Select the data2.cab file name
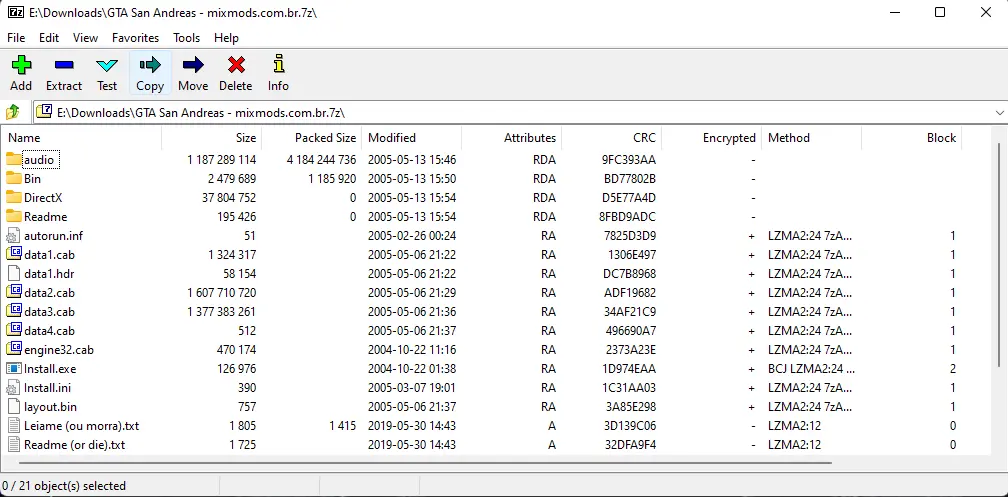Image resolution: width=1008 pixels, height=497 pixels. click(x=50, y=293)
